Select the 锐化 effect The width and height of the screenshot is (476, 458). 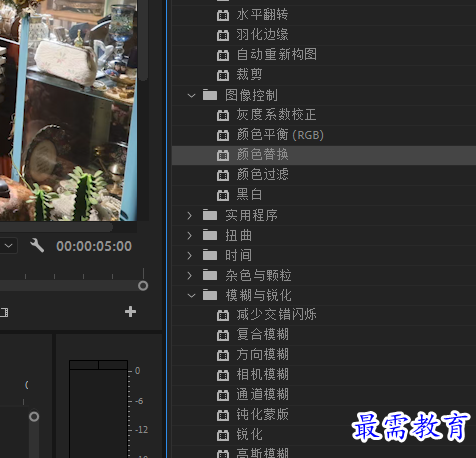click(249, 435)
